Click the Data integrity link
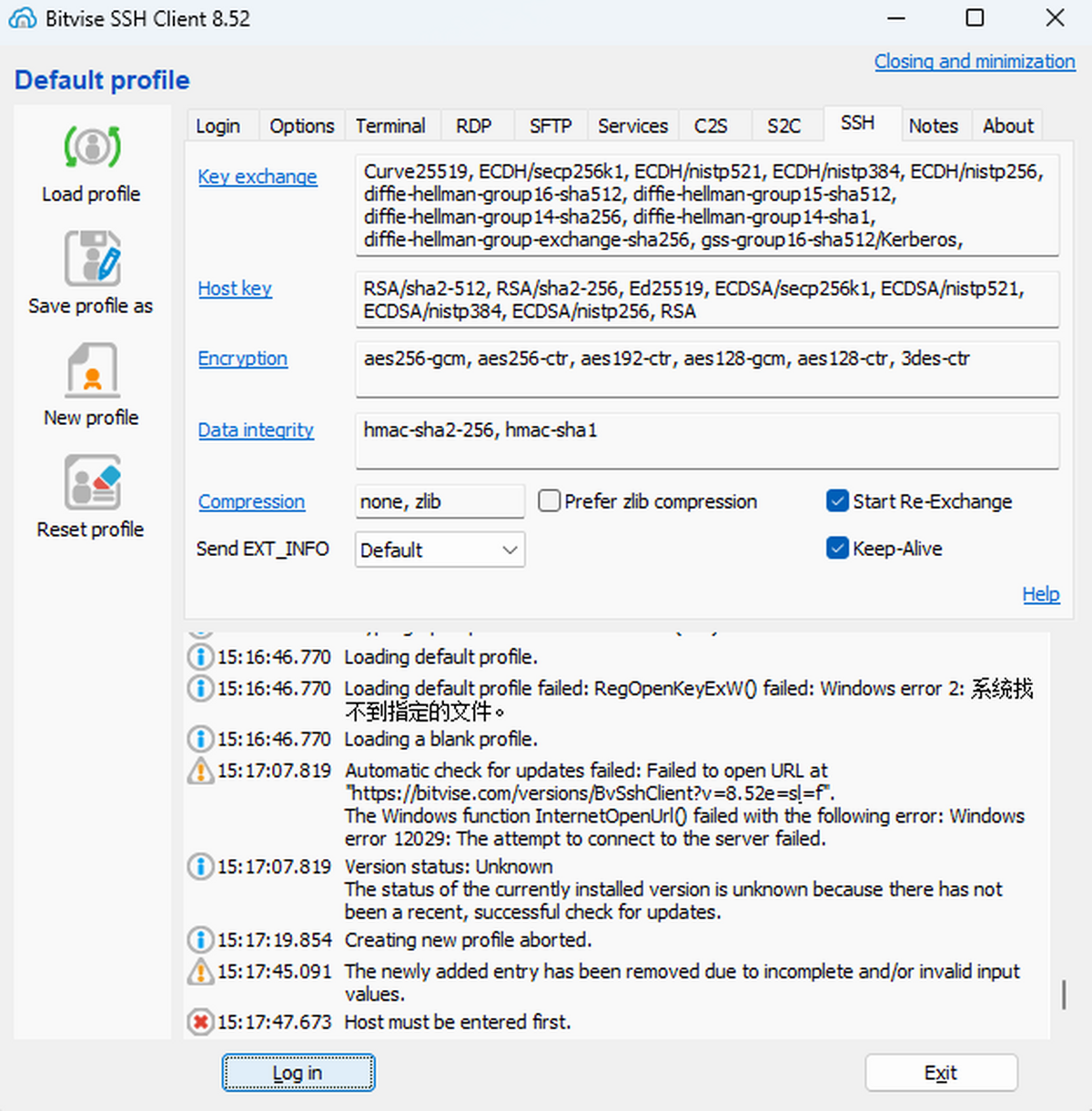 point(256,429)
